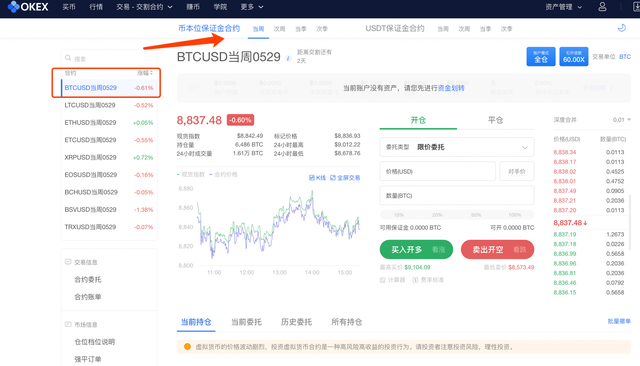Switch to the 平仓 tab

coord(495,120)
